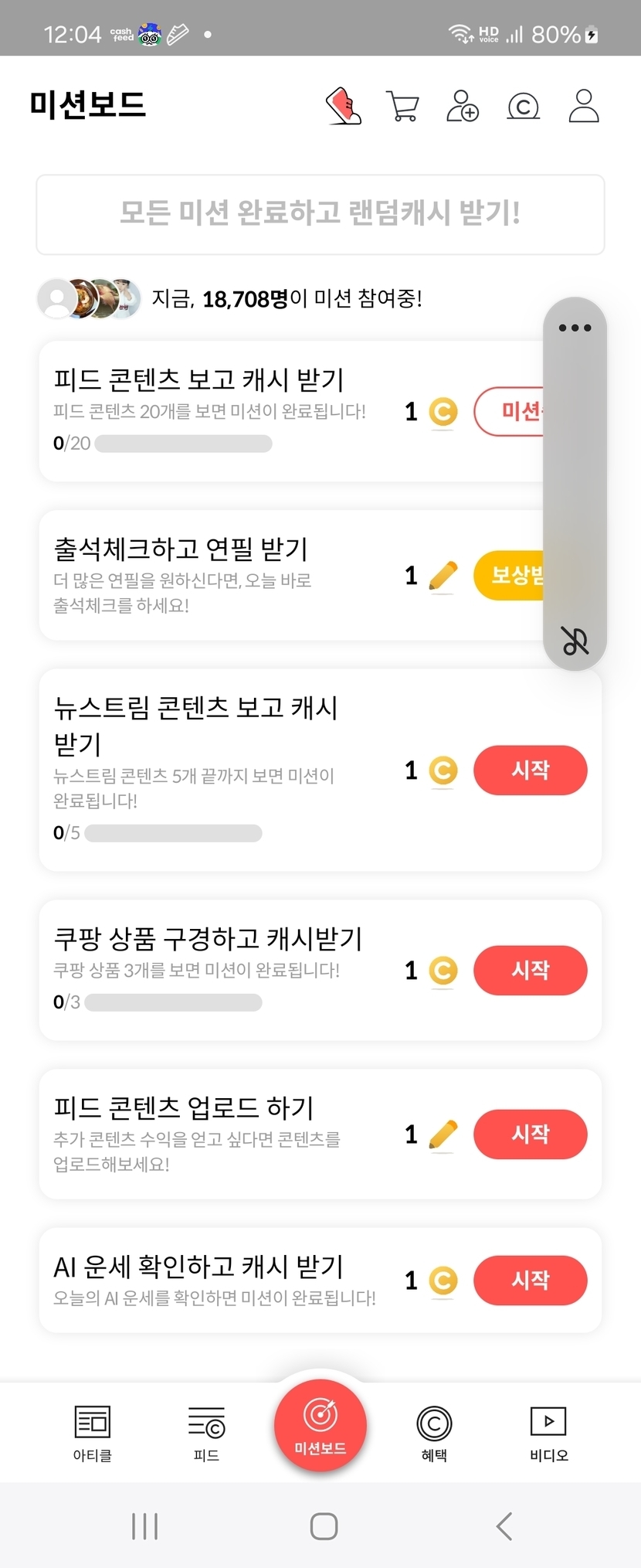Image resolution: width=641 pixels, height=1568 pixels.
Task: Start the 피드 콘텐츠 업로드 mission
Action: pyautogui.click(x=530, y=1134)
